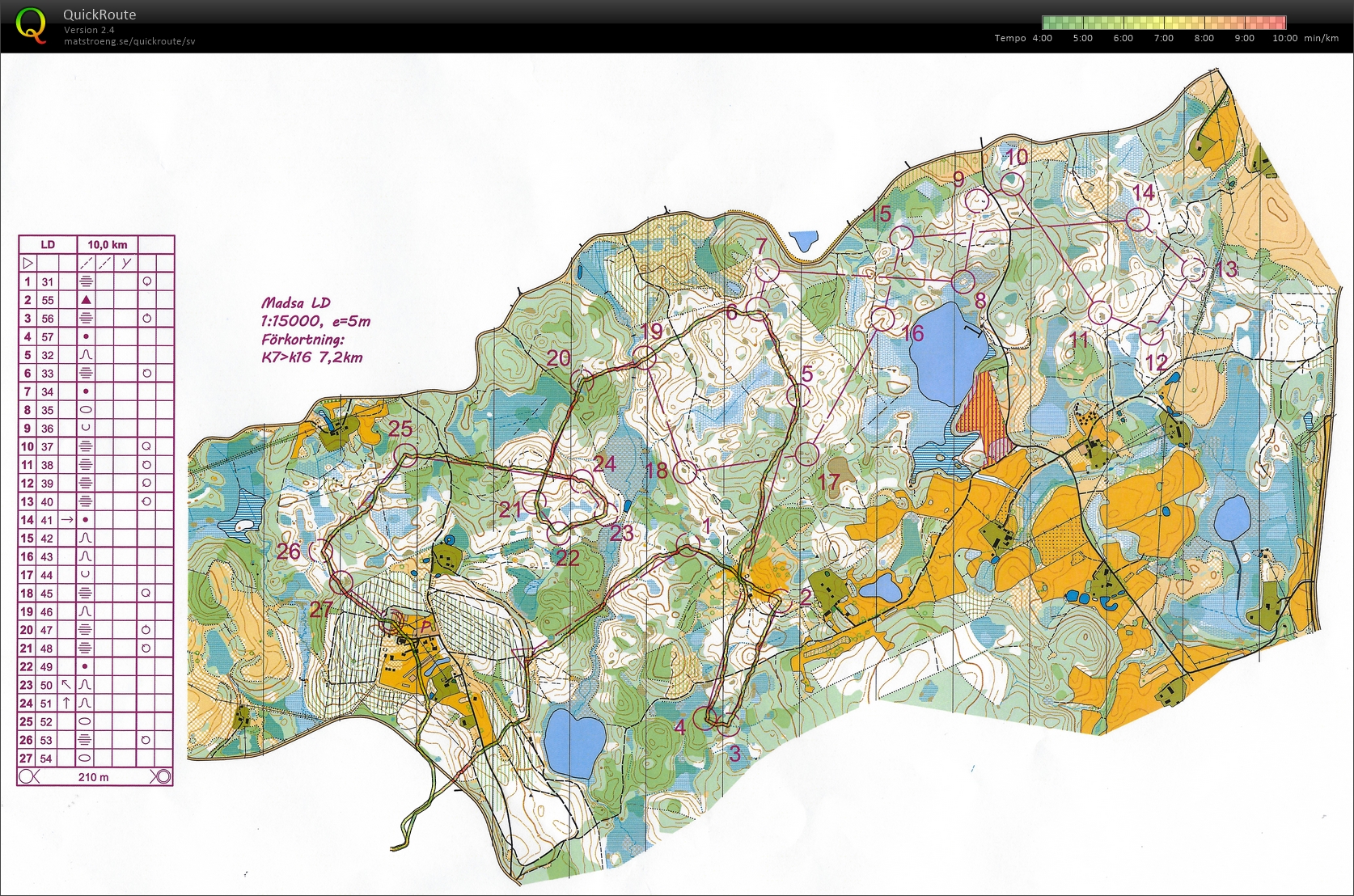The image size is (1354, 896).
Task: Click the 'Madsa LD' map title
Action: pyautogui.click(x=296, y=303)
